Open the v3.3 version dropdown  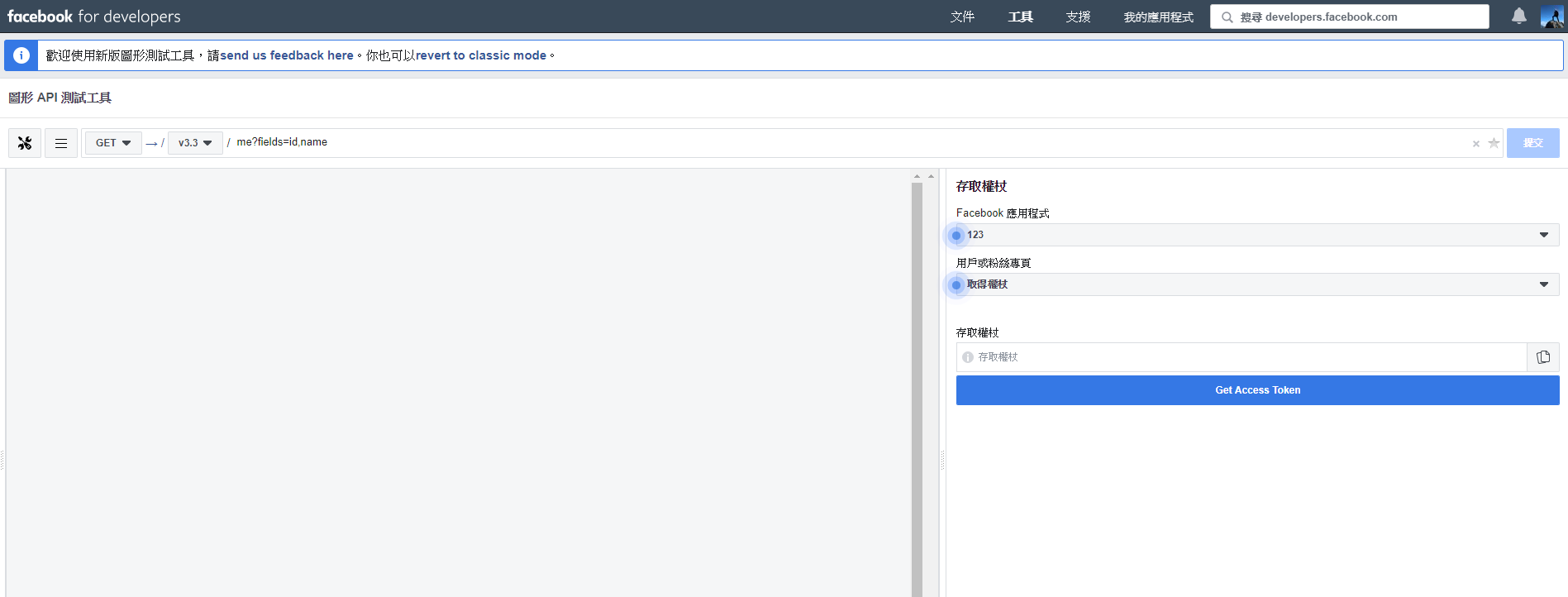(195, 143)
